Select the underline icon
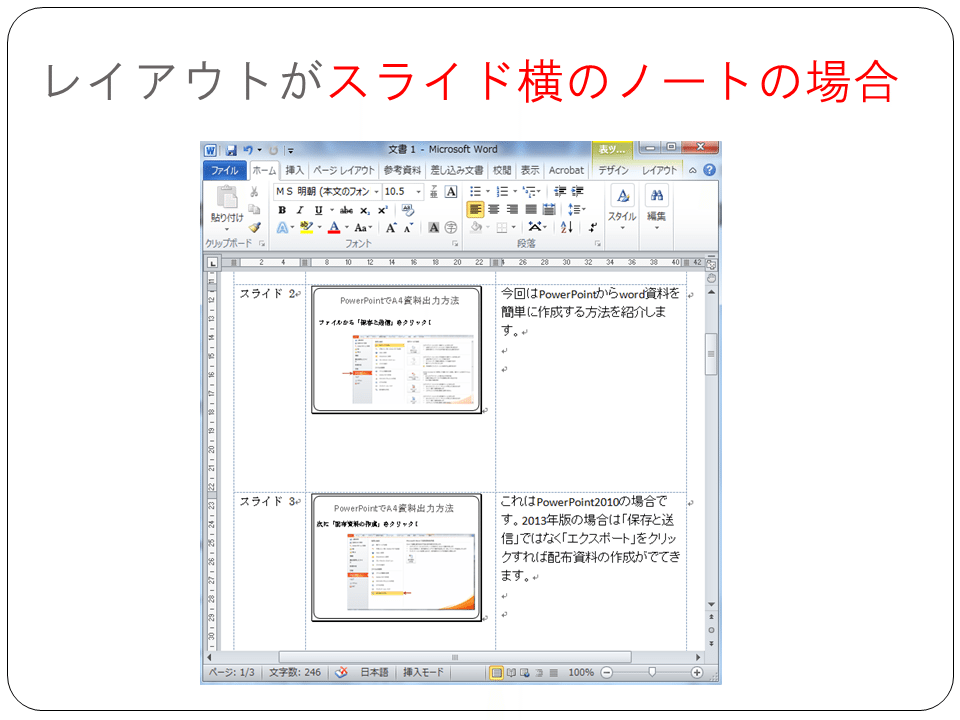This screenshot has width=960, height=720. click(318, 210)
